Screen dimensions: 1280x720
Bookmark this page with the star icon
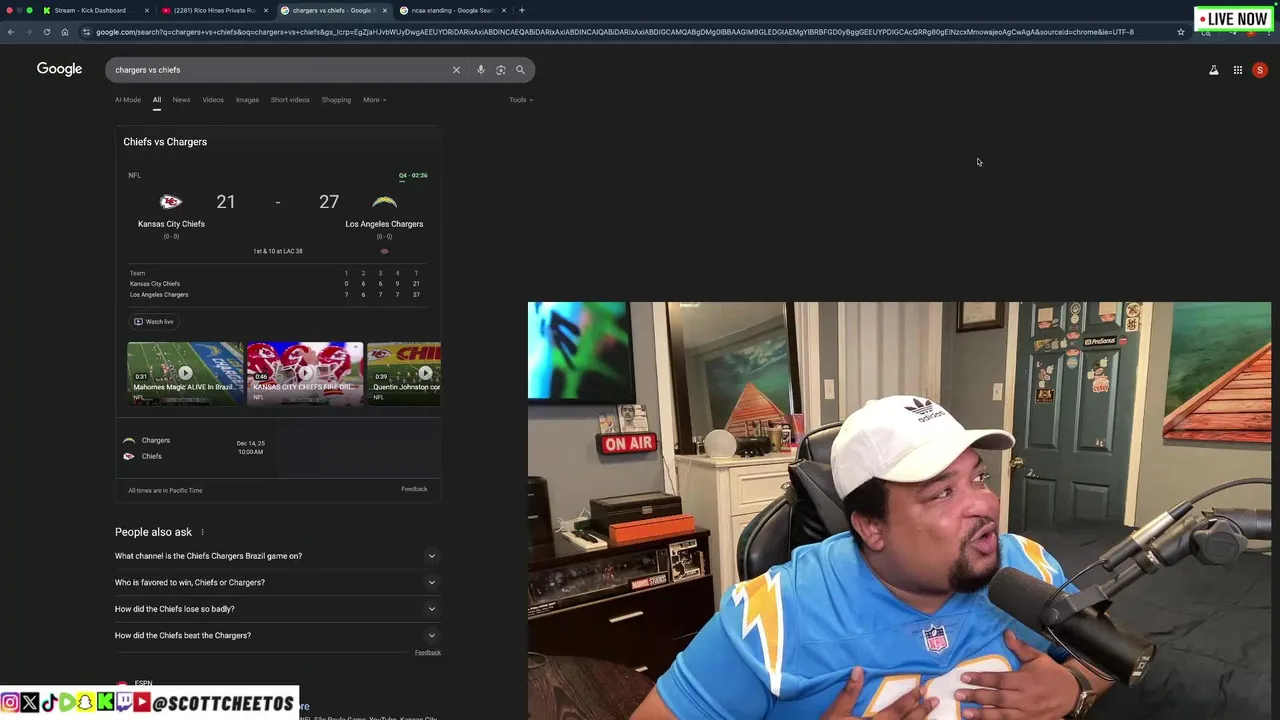point(1181,32)
